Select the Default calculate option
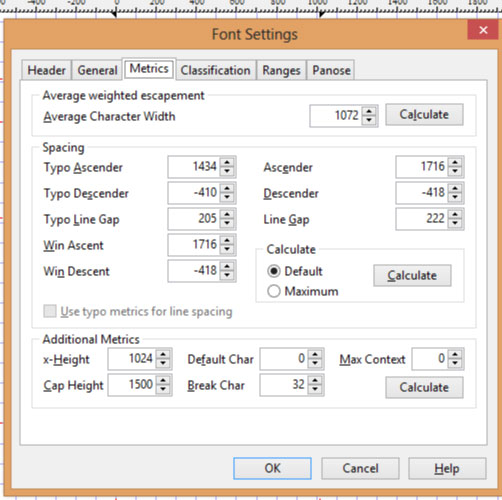This screenshot has height=500, width=502. pyautogui.click(x=295, y=271)
